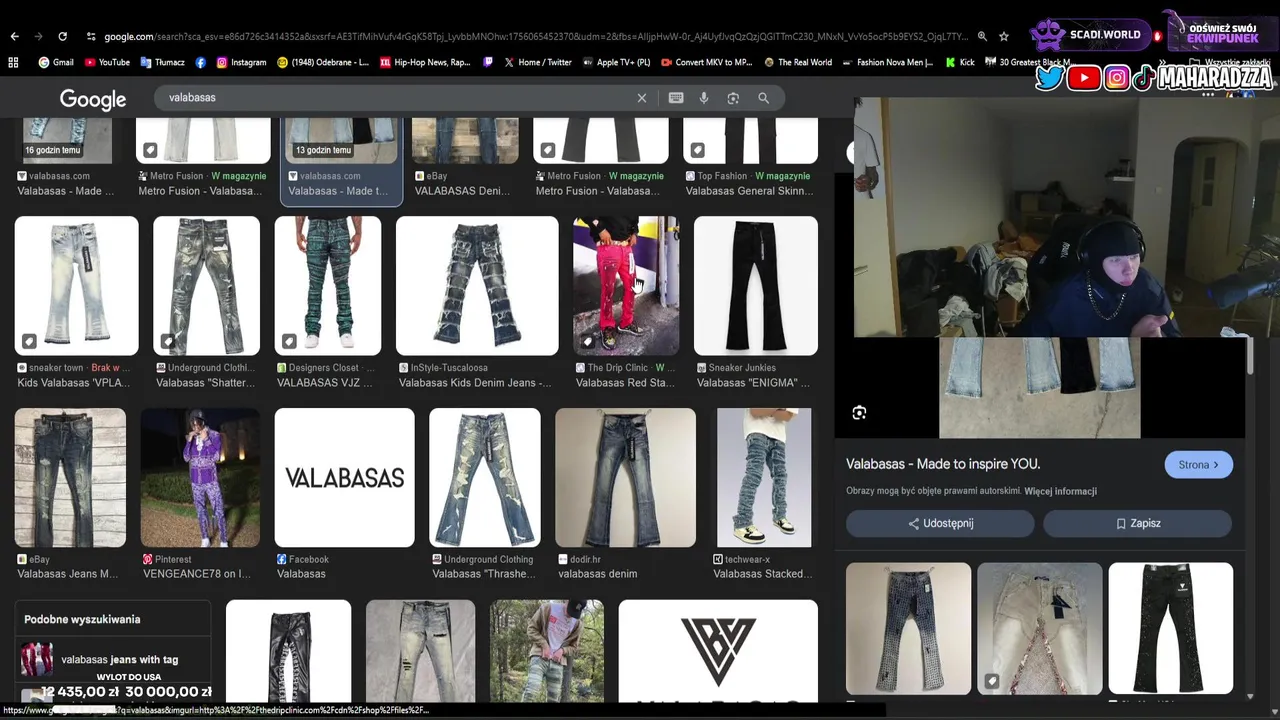Click Udostępnij share button
The image size is (1280, 720).
click(x=940, y=523)
